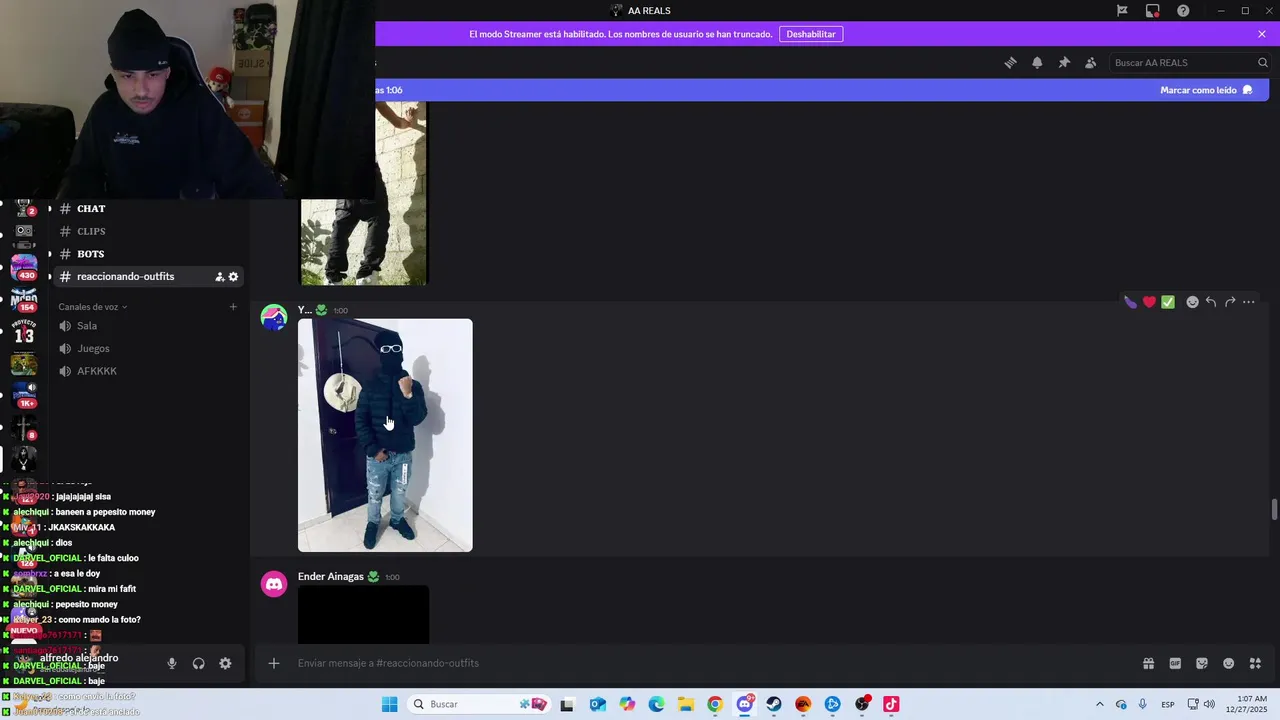This screenshot has height=720, width=1280.
Task: Add red heart reaction to message
Action: coord(1149,302)
